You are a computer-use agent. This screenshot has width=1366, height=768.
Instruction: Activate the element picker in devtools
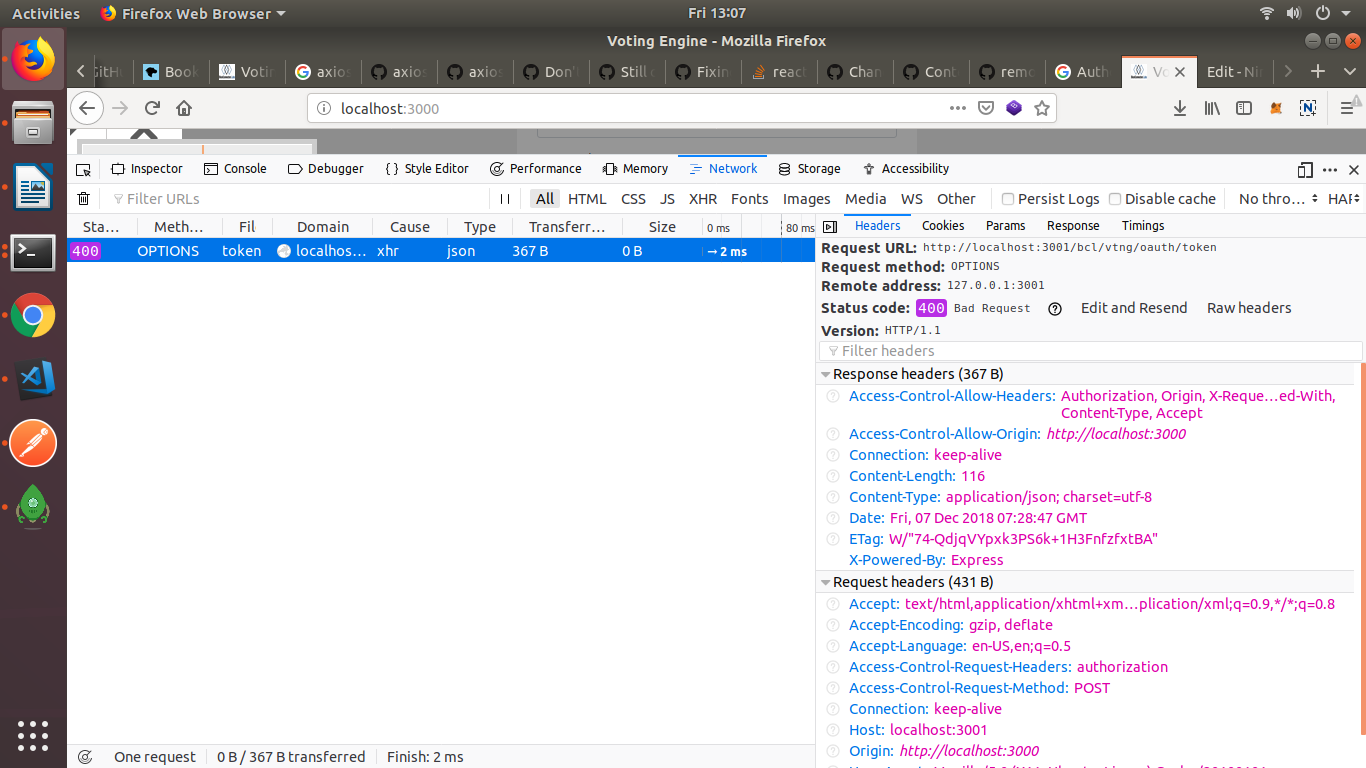point(84,169)
